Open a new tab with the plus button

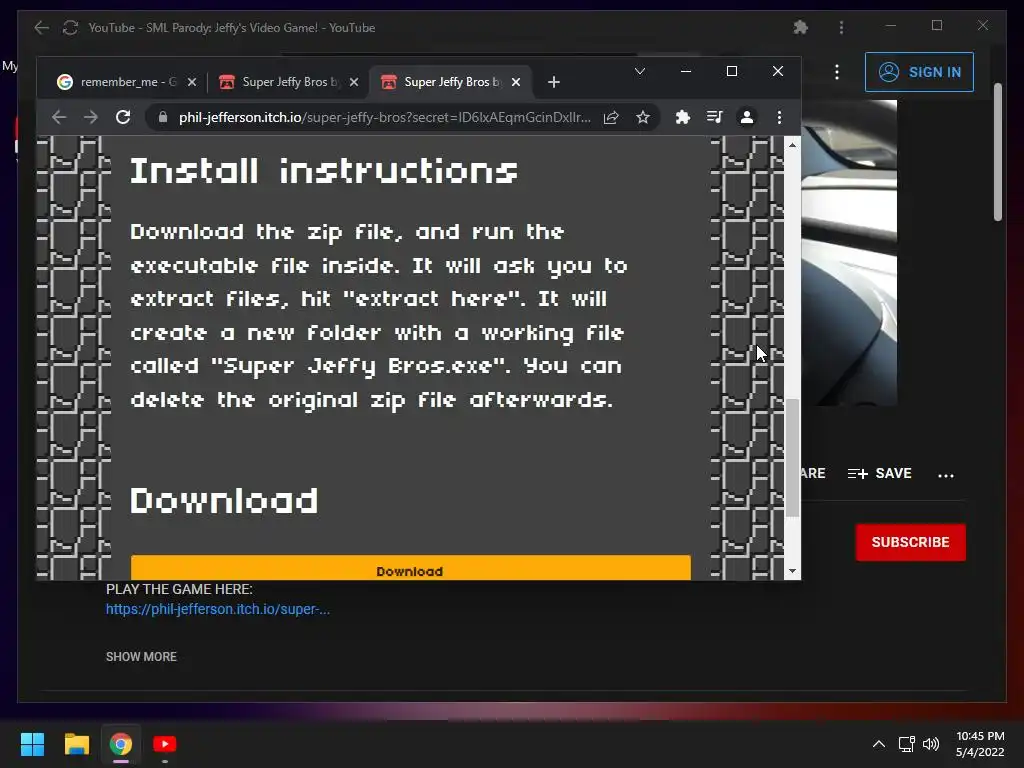pos(554,82)
